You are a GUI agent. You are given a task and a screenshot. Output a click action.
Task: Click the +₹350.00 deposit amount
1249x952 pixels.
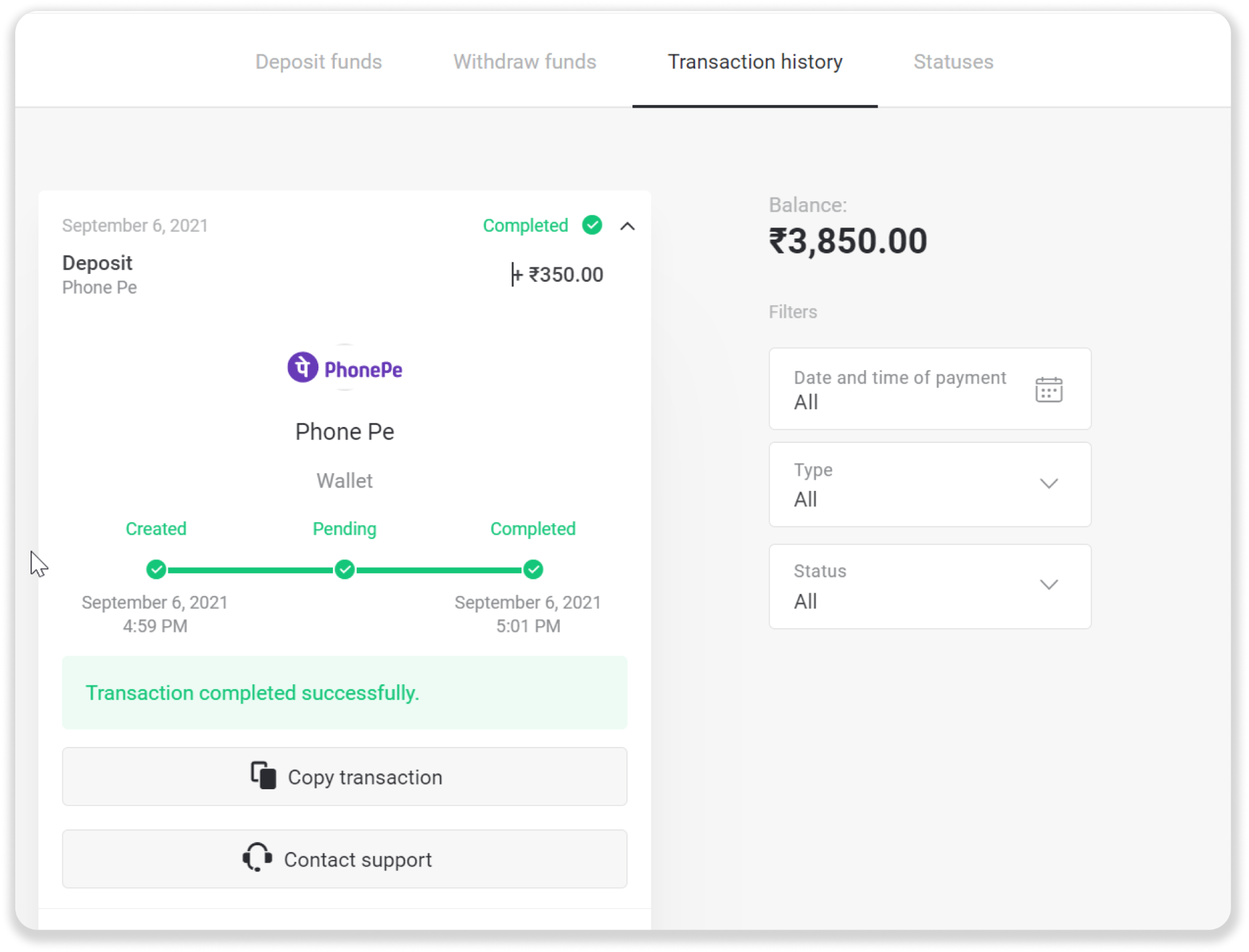[x=559, y=275]
